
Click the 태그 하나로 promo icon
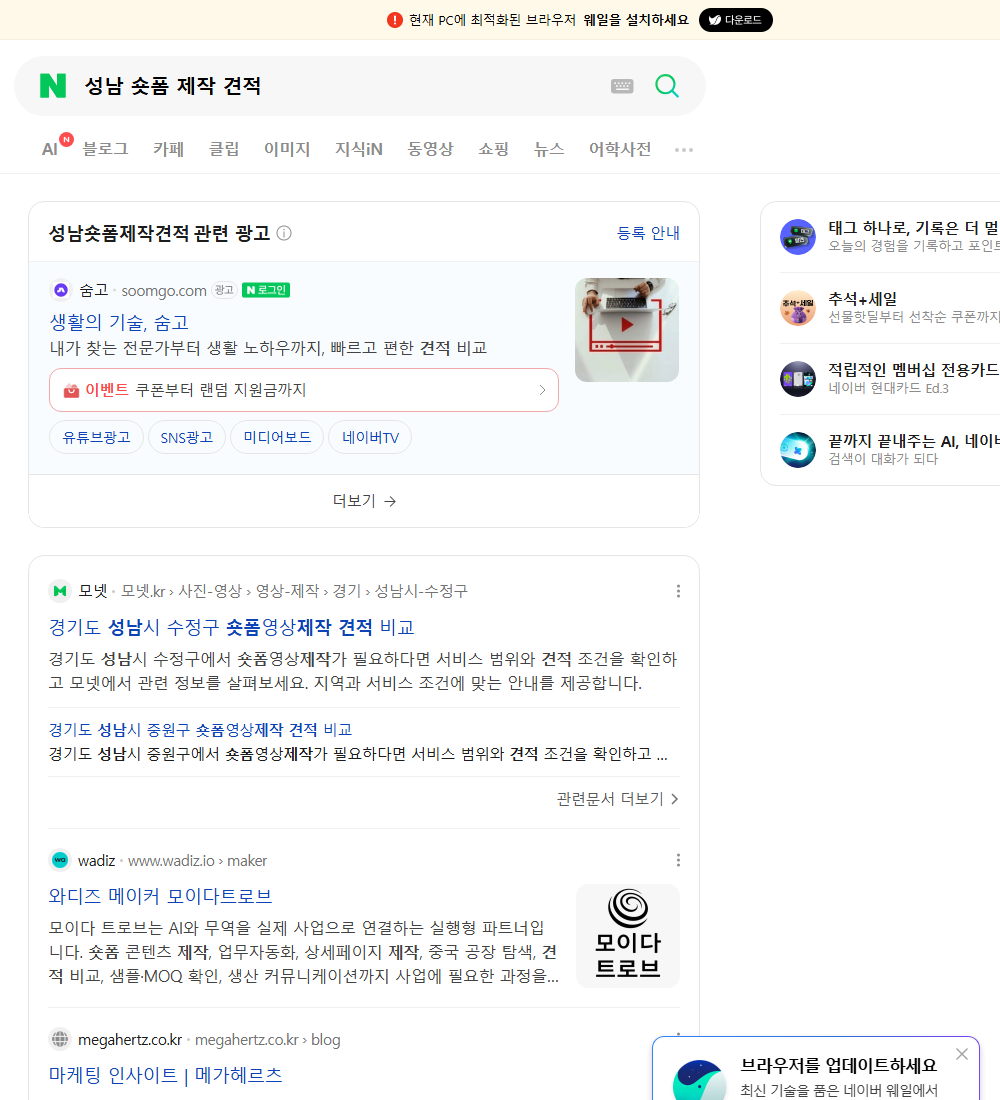798,236
